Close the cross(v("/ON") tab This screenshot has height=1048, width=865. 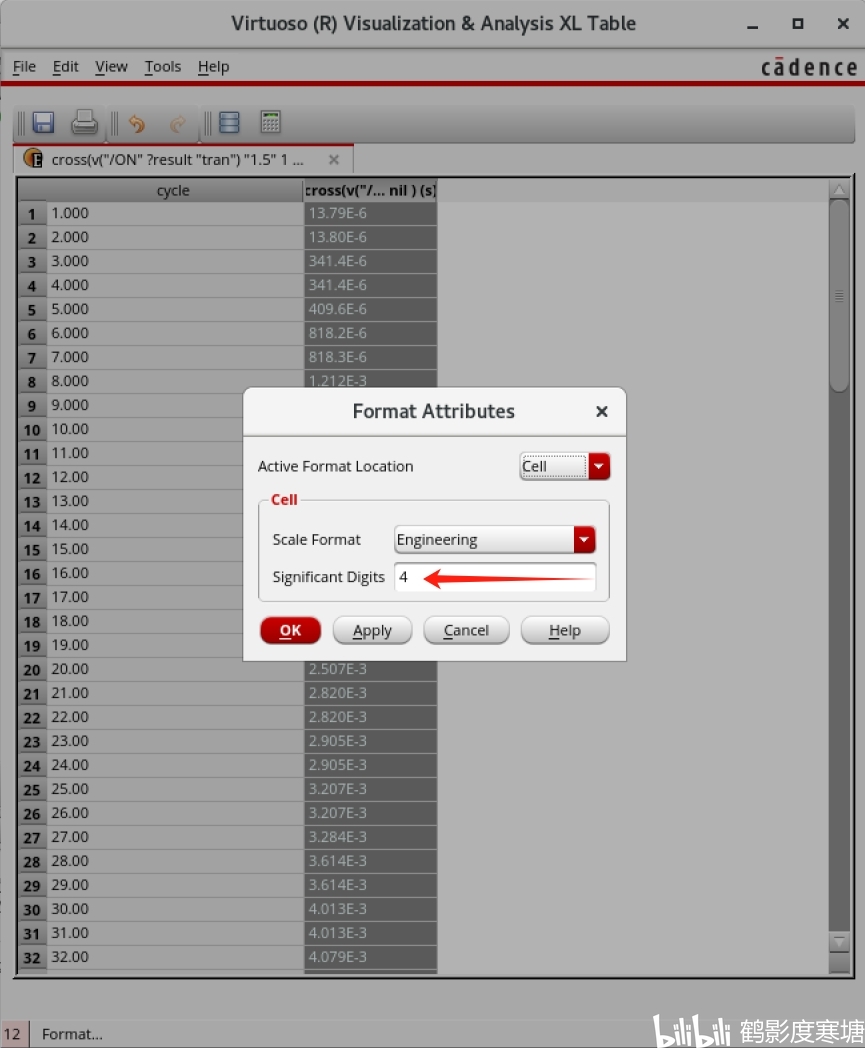pos(334,160)
